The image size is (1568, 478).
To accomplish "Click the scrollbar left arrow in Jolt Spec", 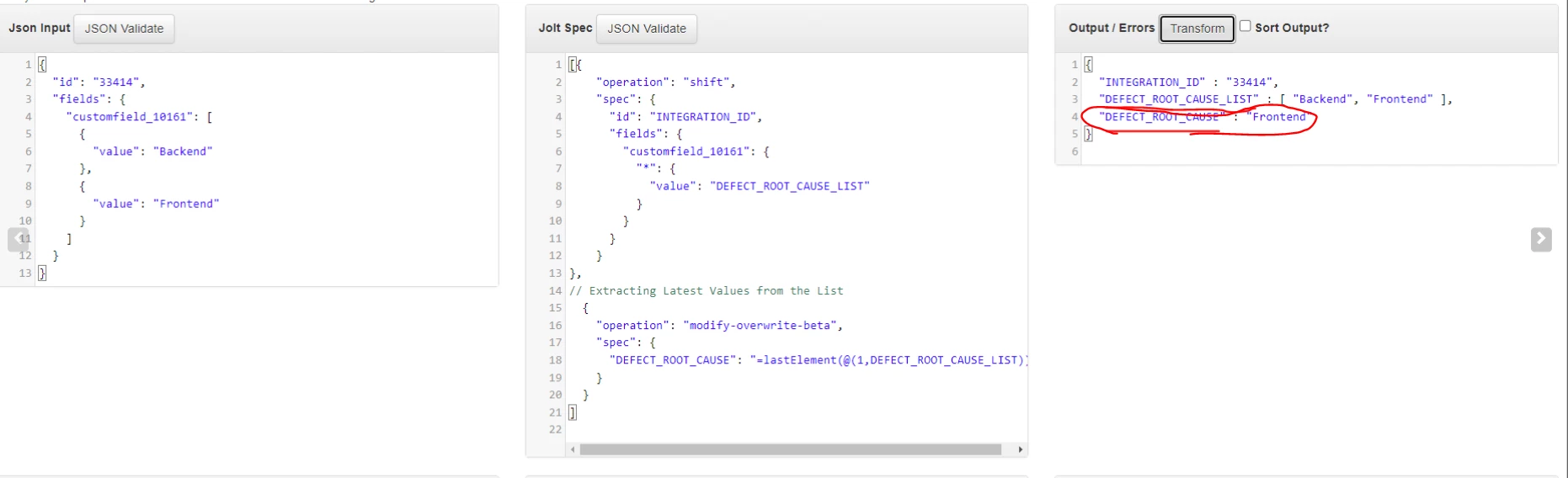I will tap(573, 449).
